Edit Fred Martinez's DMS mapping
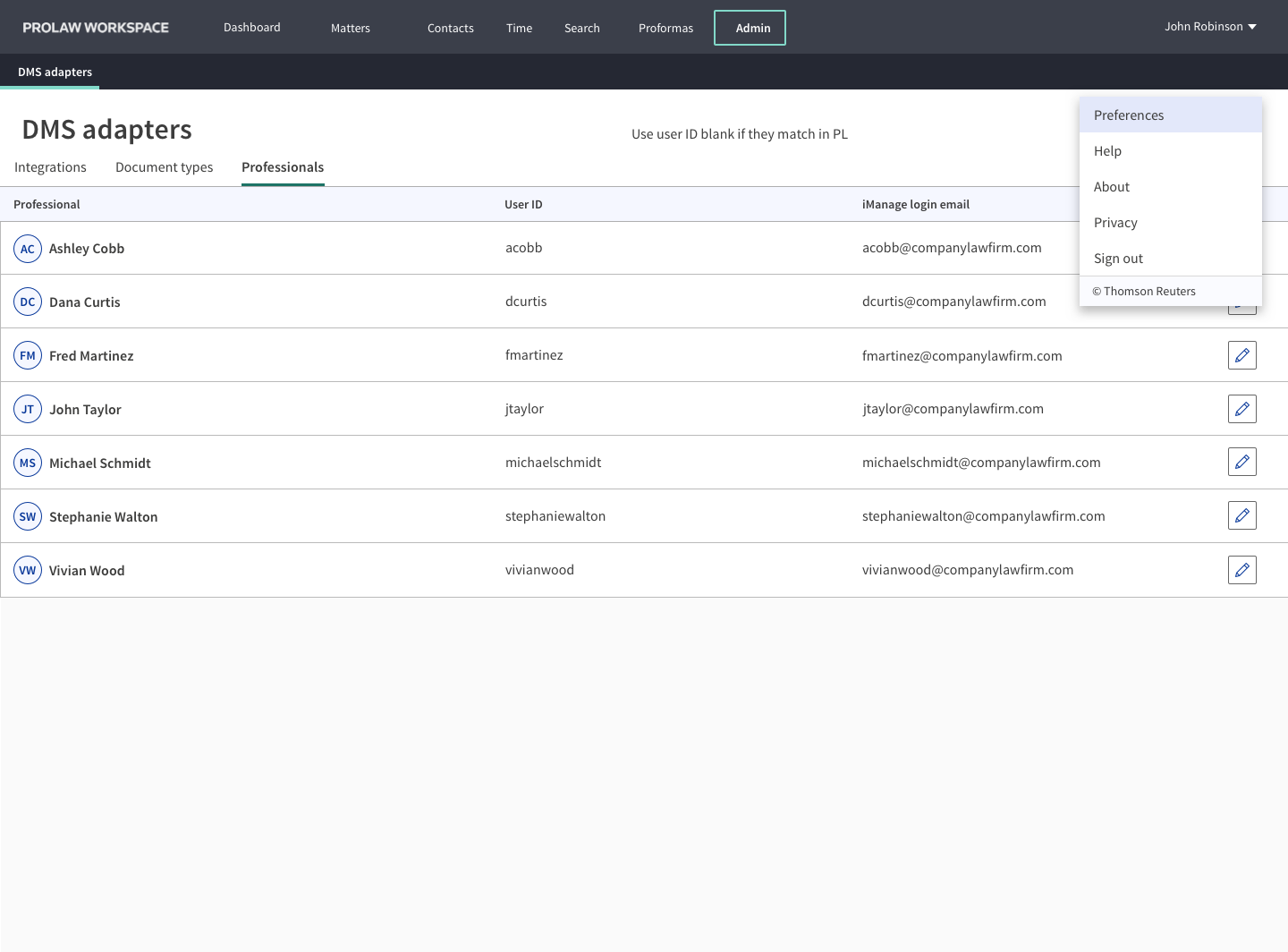Screen dimensions: 1288x952 tap(1242, 355)
